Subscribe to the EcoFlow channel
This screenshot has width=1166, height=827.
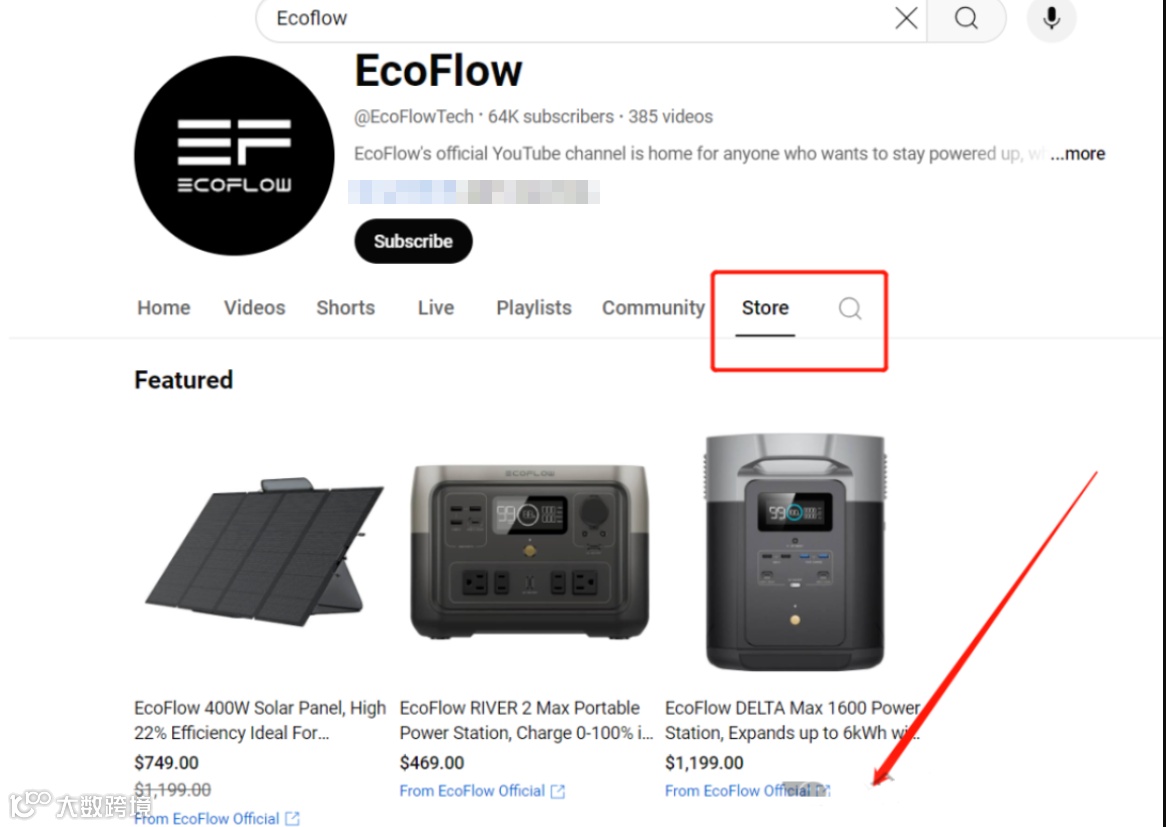tap(413, 241)
